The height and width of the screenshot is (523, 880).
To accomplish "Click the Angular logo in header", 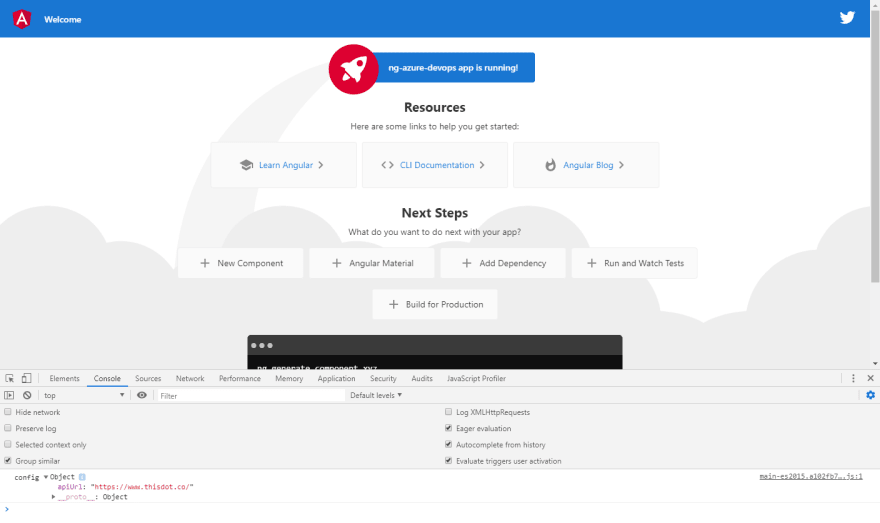I will coord(22,19).
